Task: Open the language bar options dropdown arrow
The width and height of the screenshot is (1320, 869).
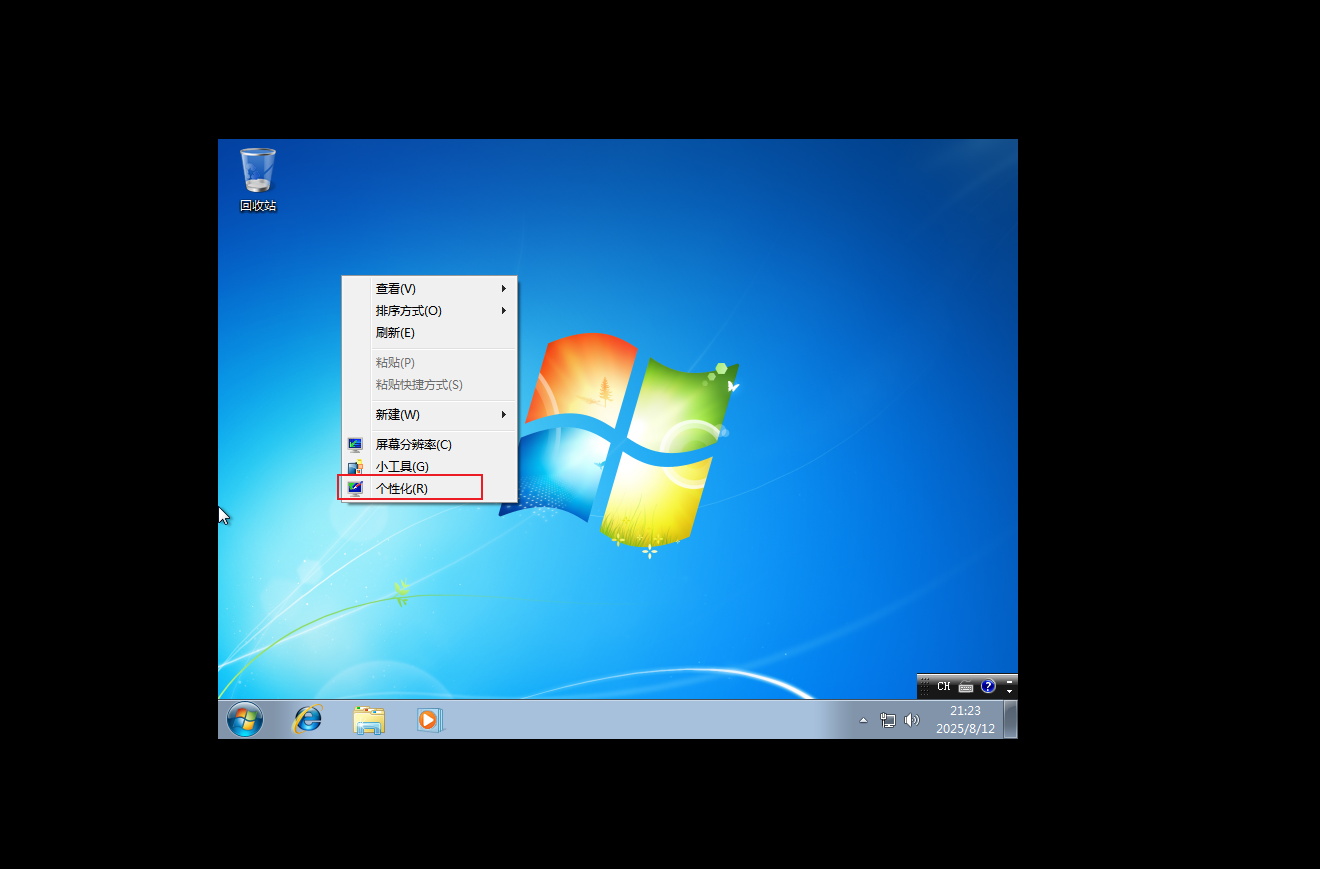Action: point(1009,692)
